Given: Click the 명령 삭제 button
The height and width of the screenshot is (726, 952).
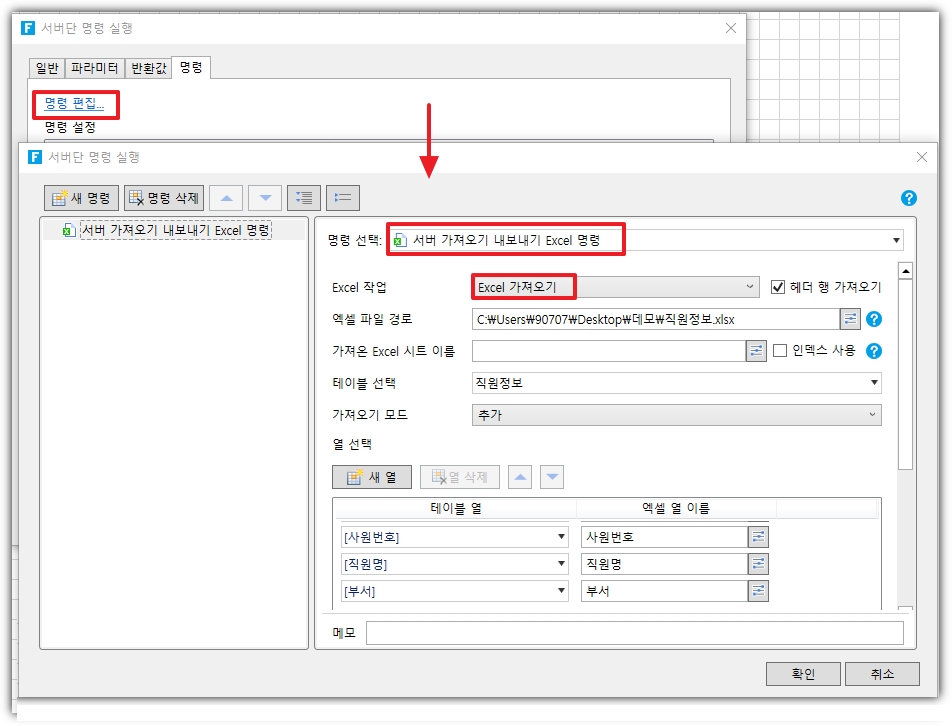Looking at the screenshot, I should point(164,198).
